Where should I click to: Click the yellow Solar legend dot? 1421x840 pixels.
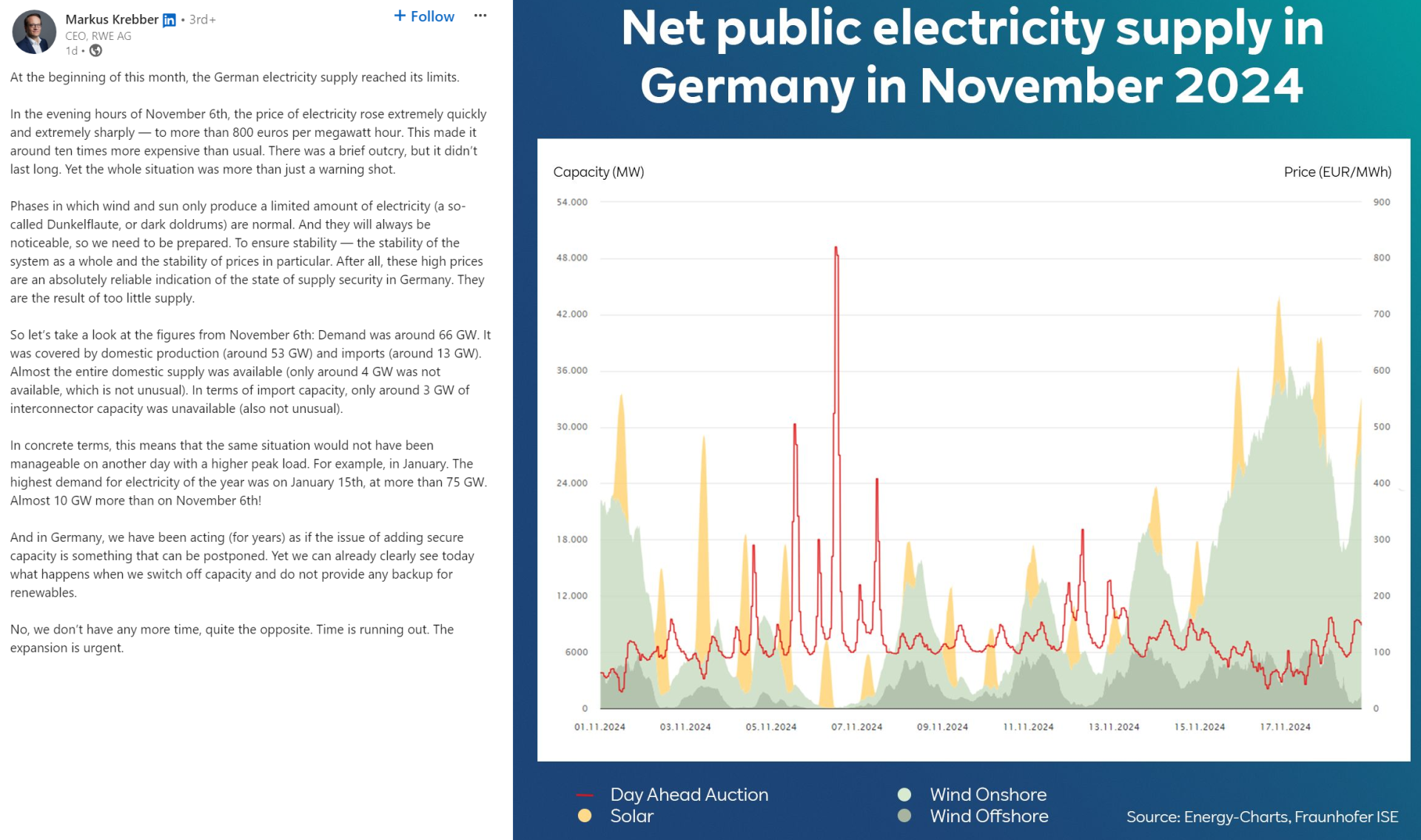coord(585,816)
